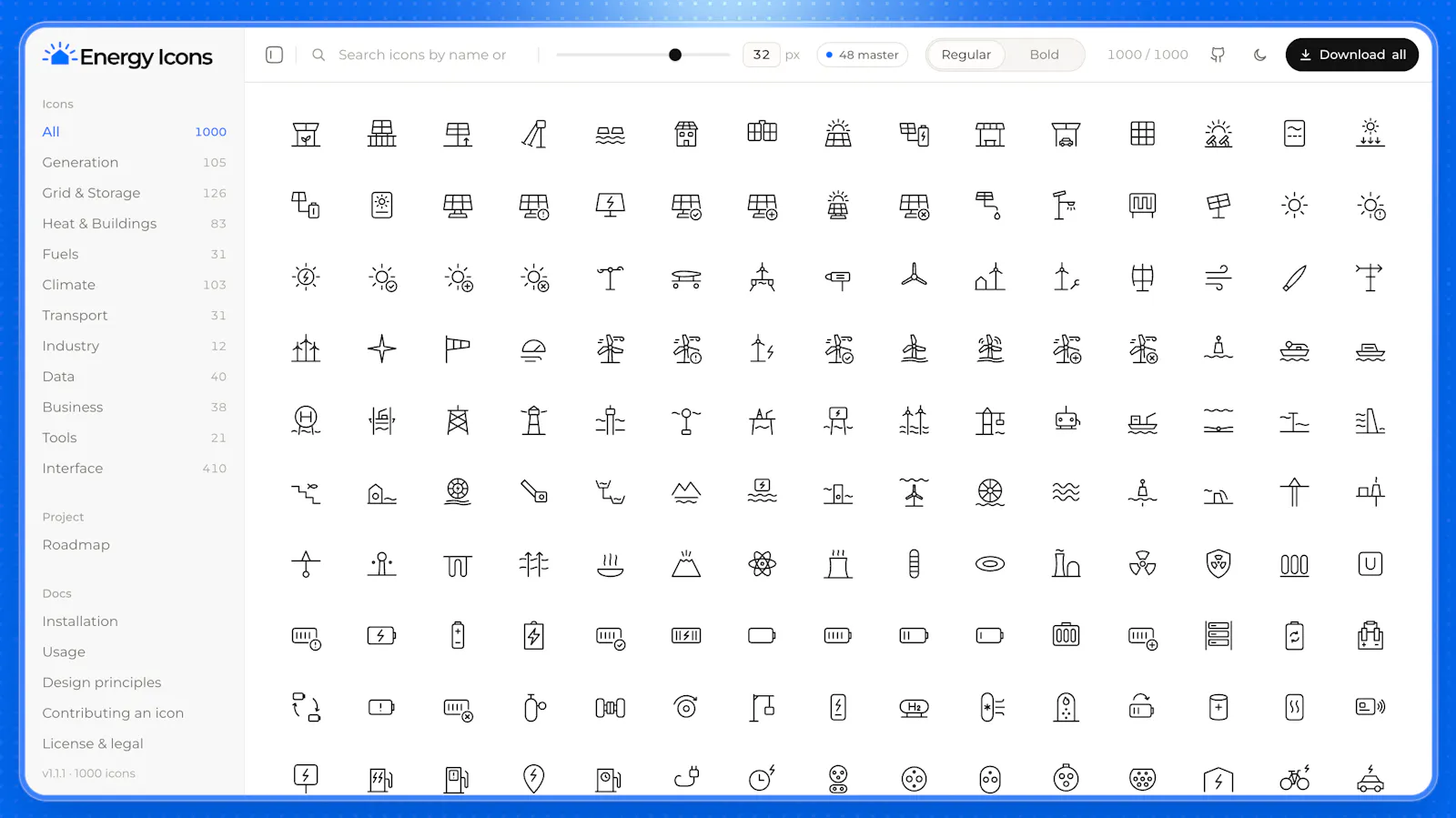This screenshot has width=1456, height=818.
Task: Select the U in rounded square icon
Action: pyautogui.click(x=1370, y=564)
